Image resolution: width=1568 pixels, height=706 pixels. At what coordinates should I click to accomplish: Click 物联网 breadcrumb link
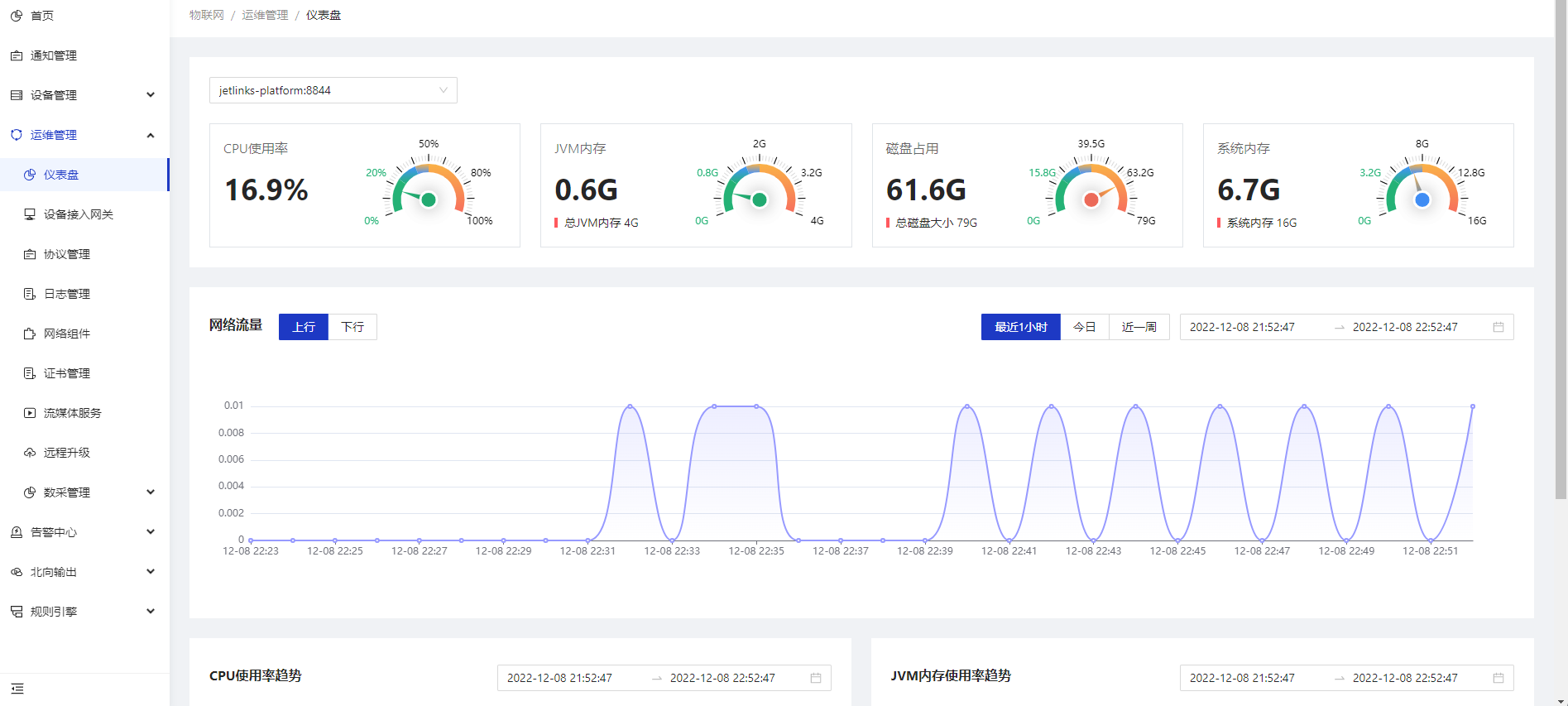(206, 15)
